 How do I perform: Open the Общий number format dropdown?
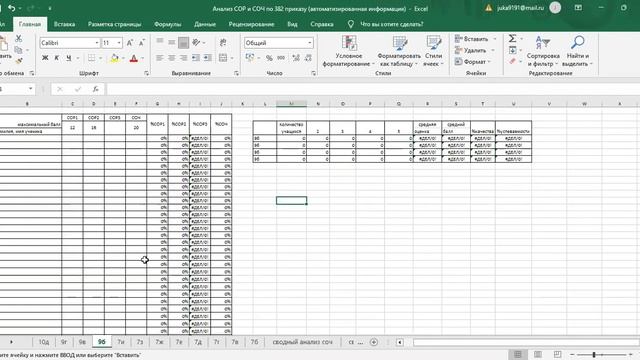tap(310, 43)
